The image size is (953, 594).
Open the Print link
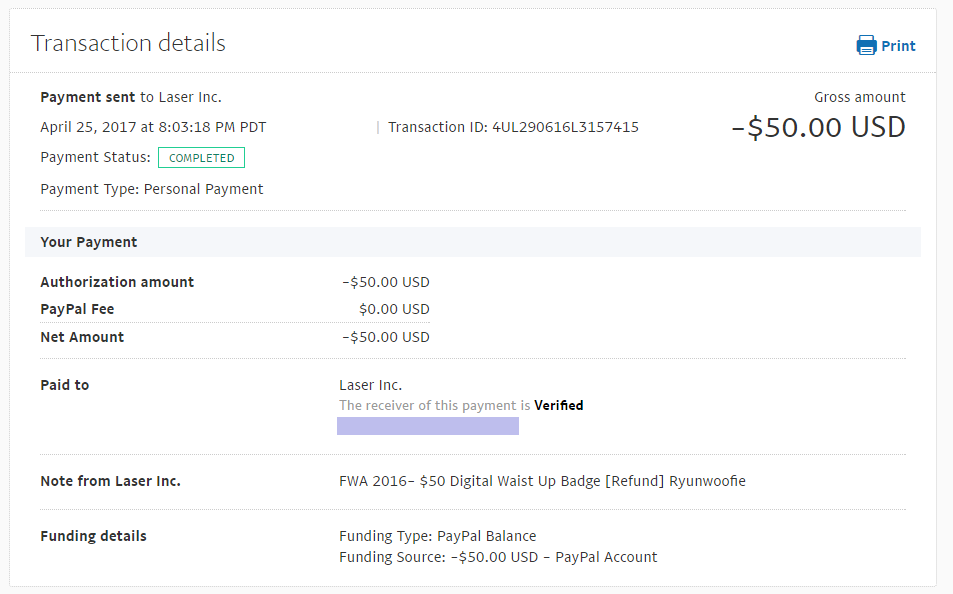pyautogui.click(x=898, y=46)
